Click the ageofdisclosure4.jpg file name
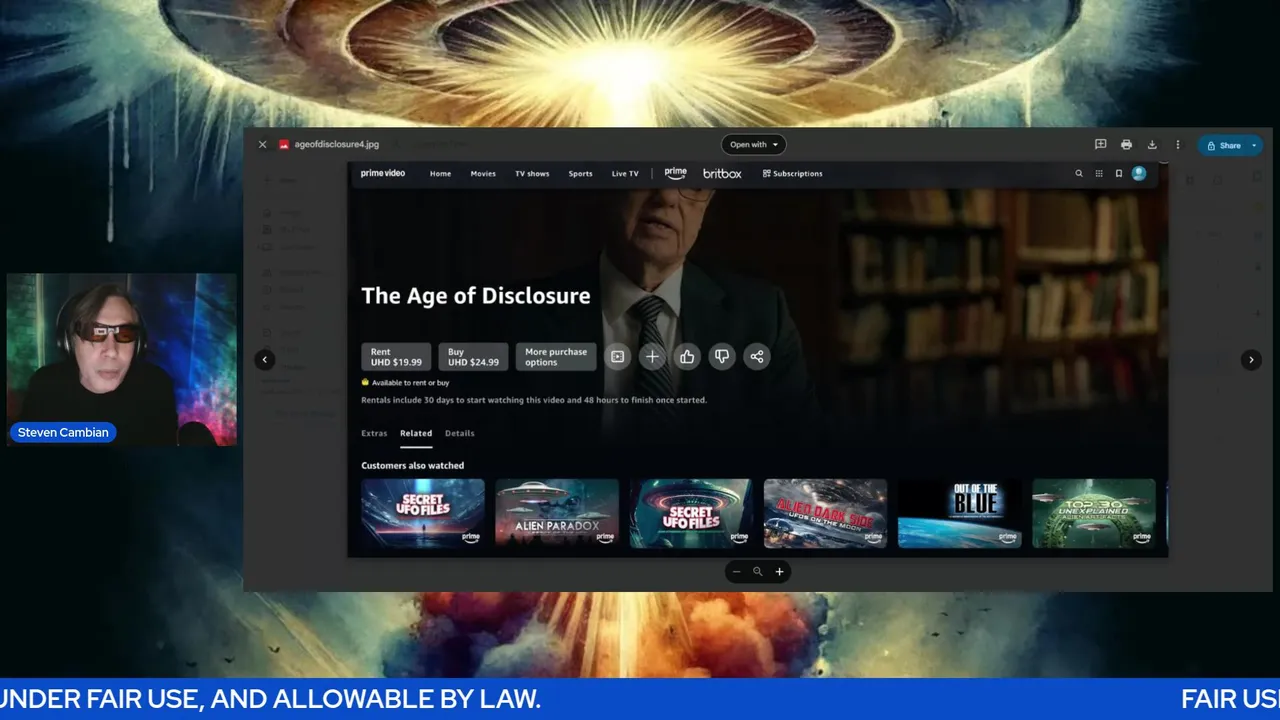This screenshot has height=720, width=1280. [337, 145]
